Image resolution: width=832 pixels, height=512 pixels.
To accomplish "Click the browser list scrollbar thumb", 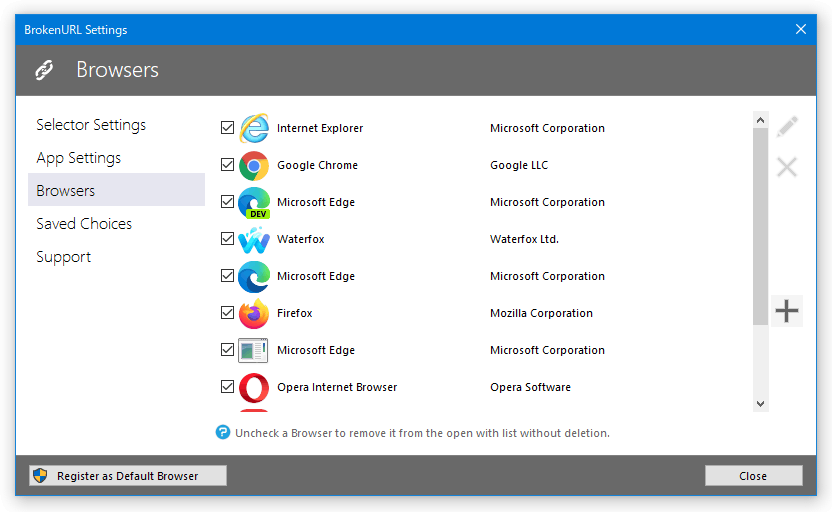I will 760,227.
